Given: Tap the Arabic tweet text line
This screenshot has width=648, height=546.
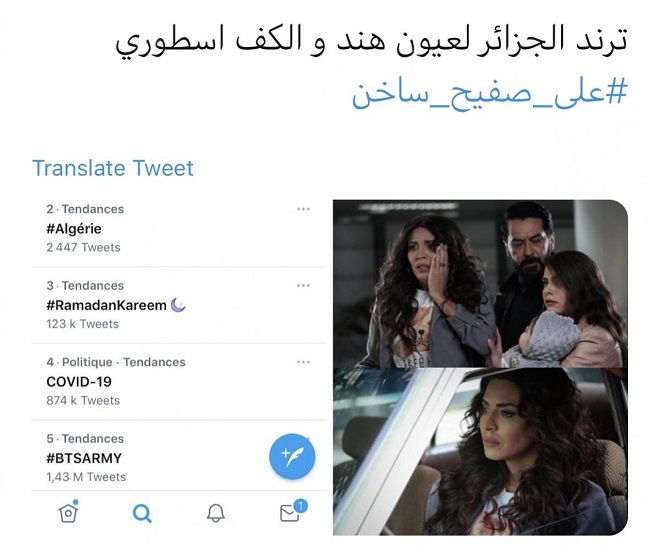Looking at the screenshot, I should pos(371,41).
